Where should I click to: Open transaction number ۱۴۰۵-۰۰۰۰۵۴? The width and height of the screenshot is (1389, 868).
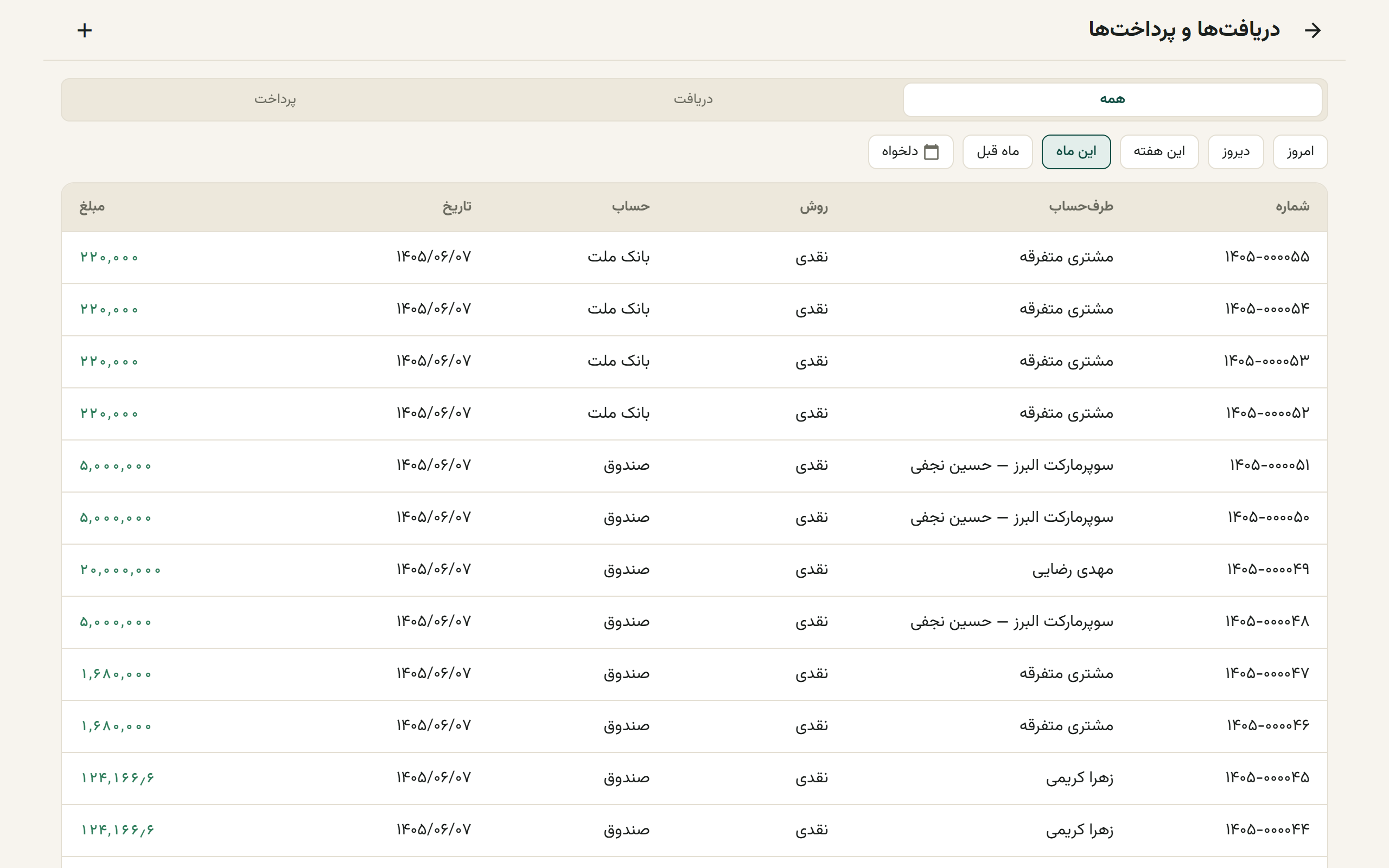pos(694,309)
